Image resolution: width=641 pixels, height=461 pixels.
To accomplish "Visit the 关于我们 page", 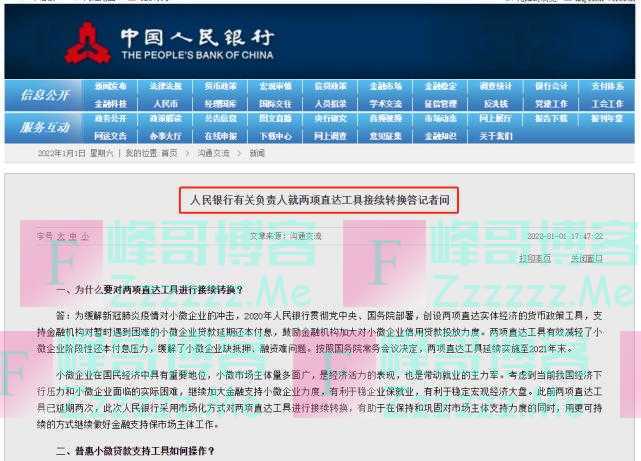I will point(495,136).
